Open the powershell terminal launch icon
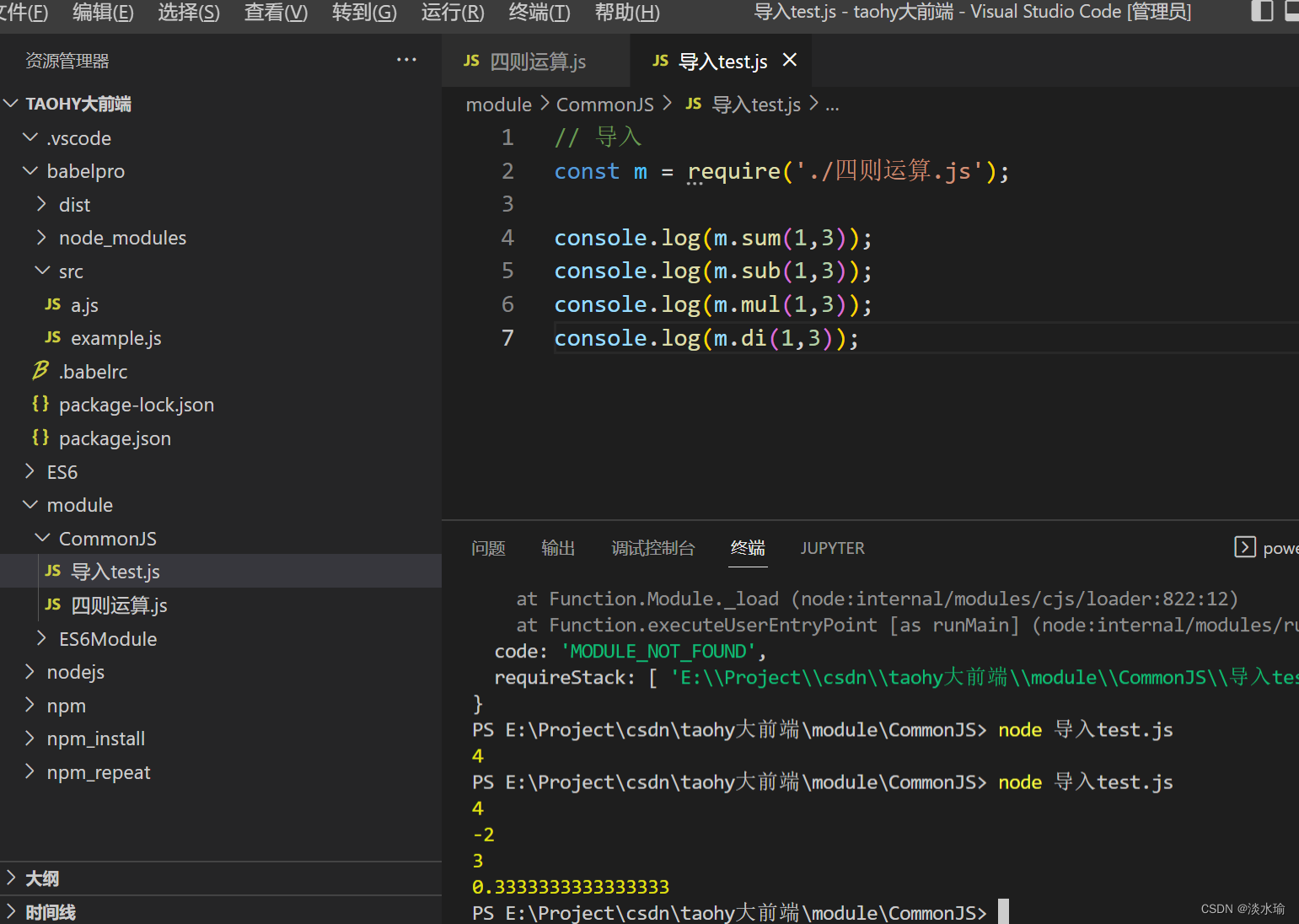This screenshot has width=1299, height=924. (1245, 547)
